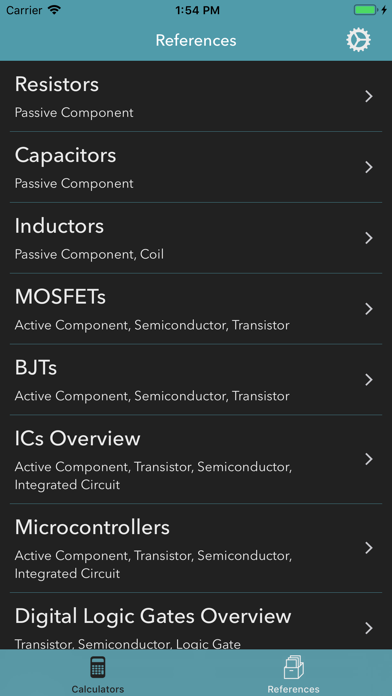Tap the battery icon in status bar
This screenshot has width=392, height=696.
(366, 10)
